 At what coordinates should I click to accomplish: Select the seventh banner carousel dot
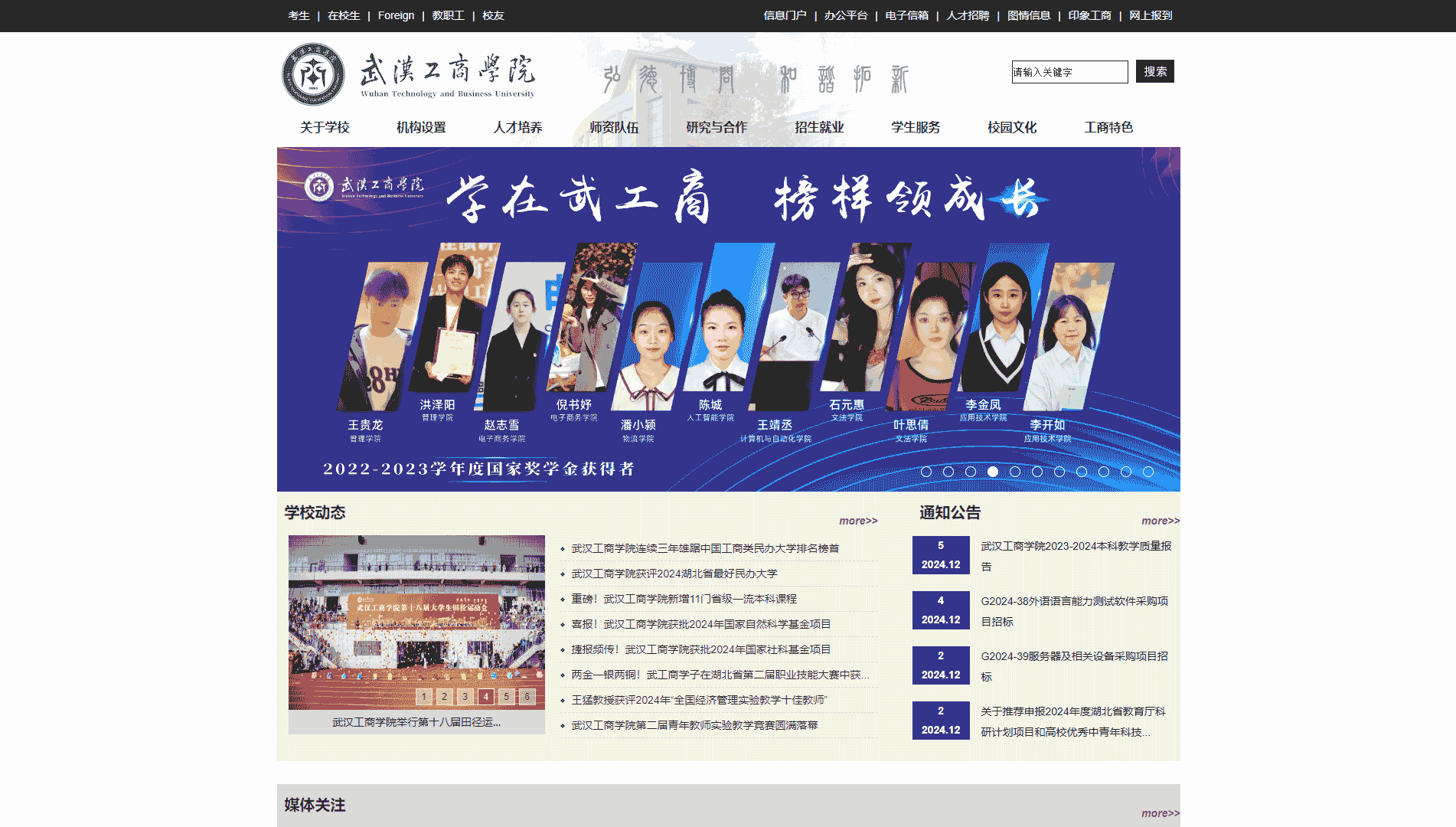click(1059, 472)
